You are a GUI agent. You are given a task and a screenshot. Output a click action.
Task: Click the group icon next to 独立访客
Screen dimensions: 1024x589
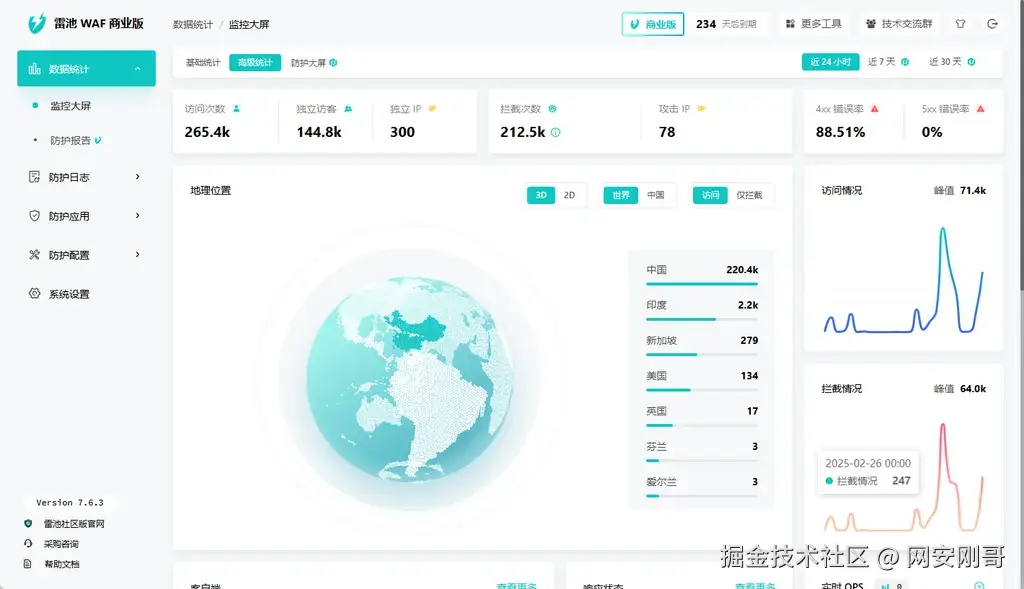point(348,108)
